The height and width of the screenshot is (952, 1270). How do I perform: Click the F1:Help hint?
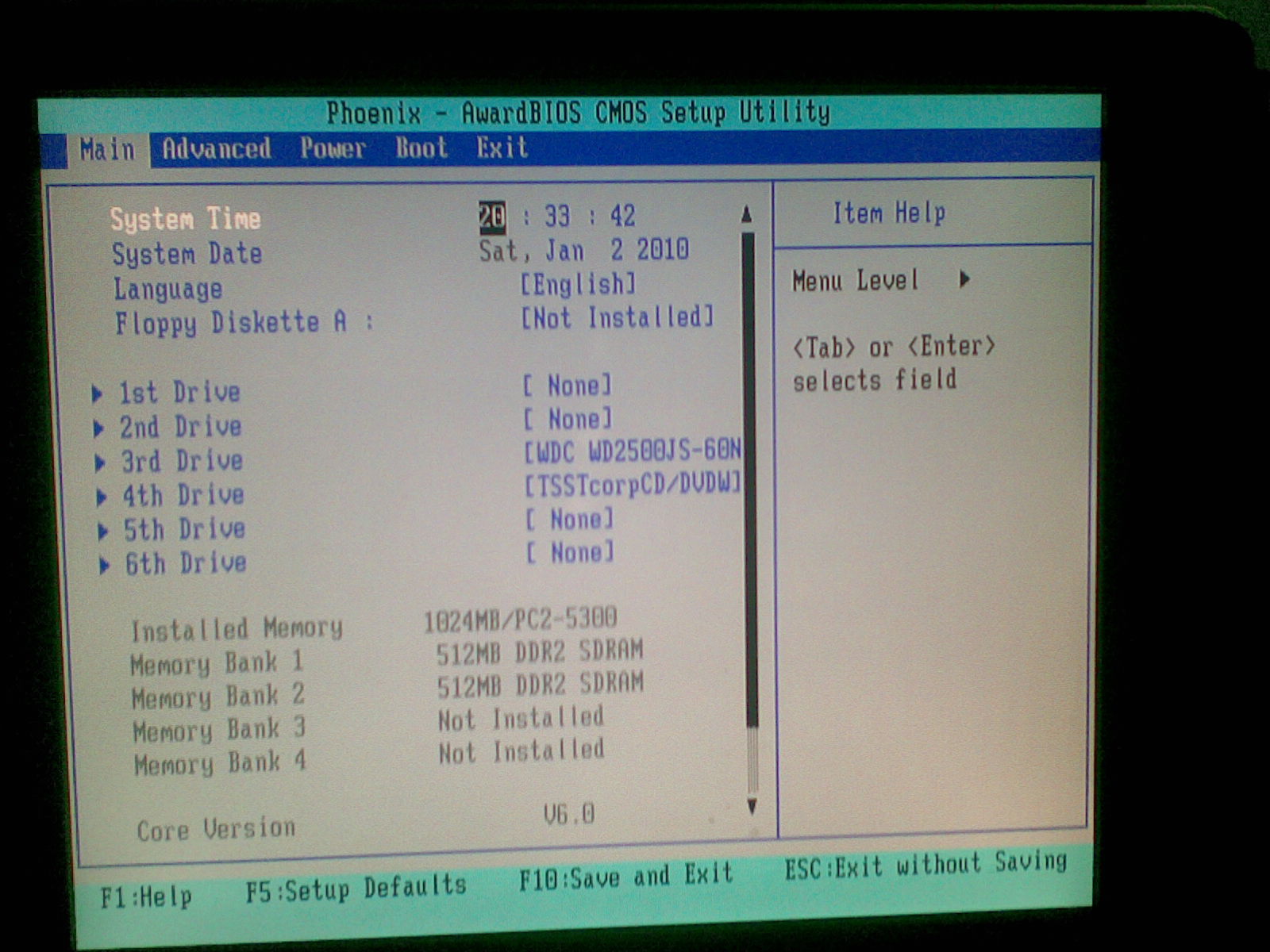click(146, 896)
